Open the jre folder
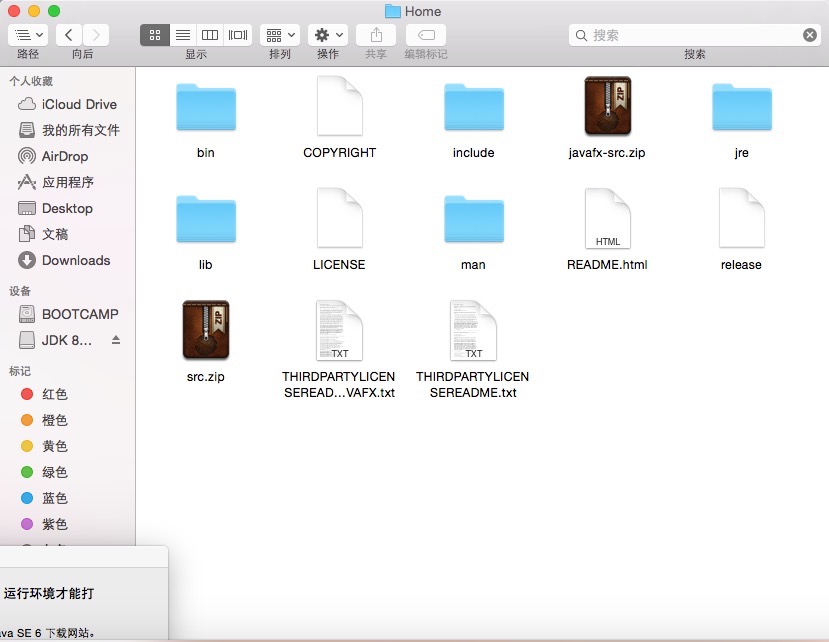Image resolution: width=829 pixels, height=642 pixels. [x=742, y=107]
